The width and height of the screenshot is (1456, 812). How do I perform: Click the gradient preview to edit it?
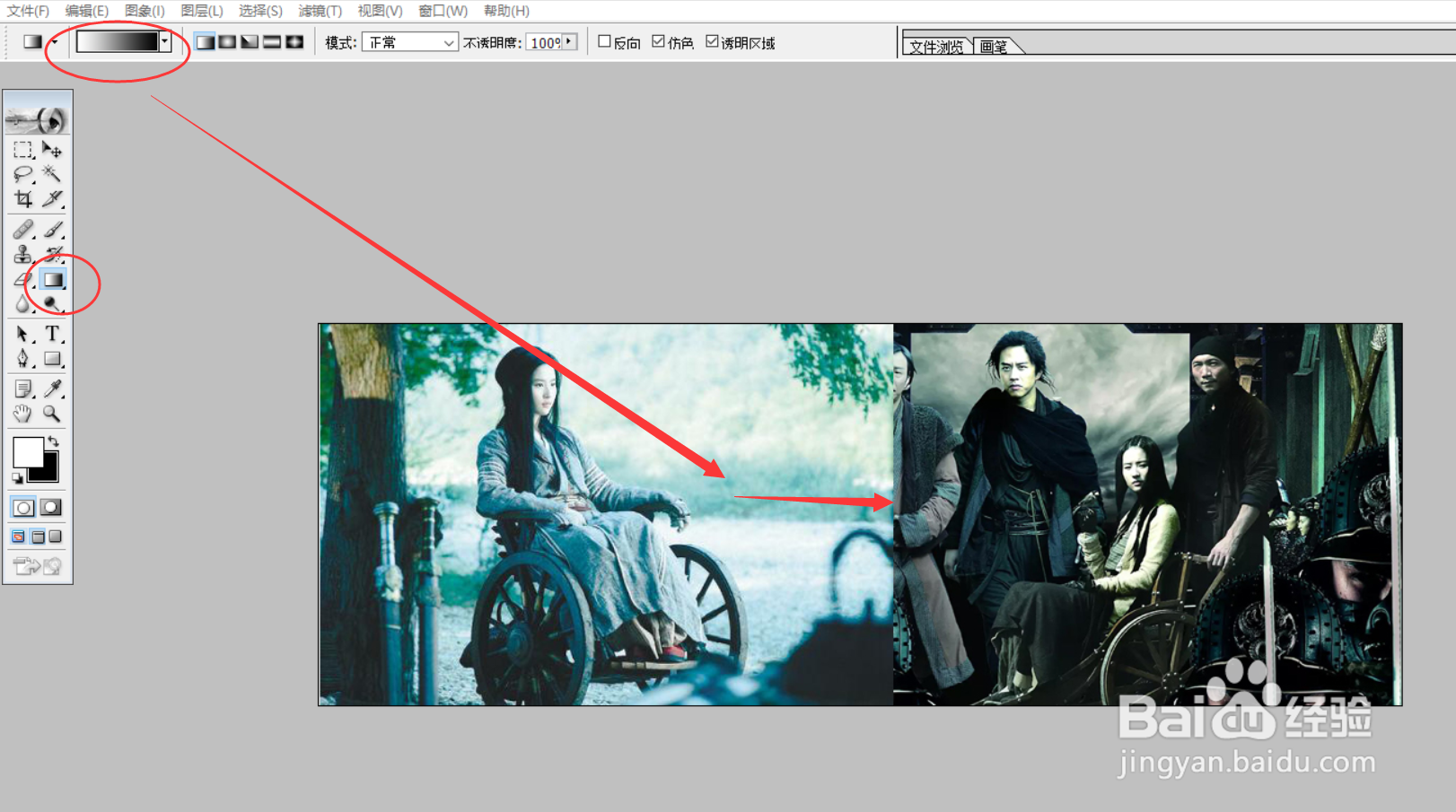pyautogui.click(x=118, y=41)
